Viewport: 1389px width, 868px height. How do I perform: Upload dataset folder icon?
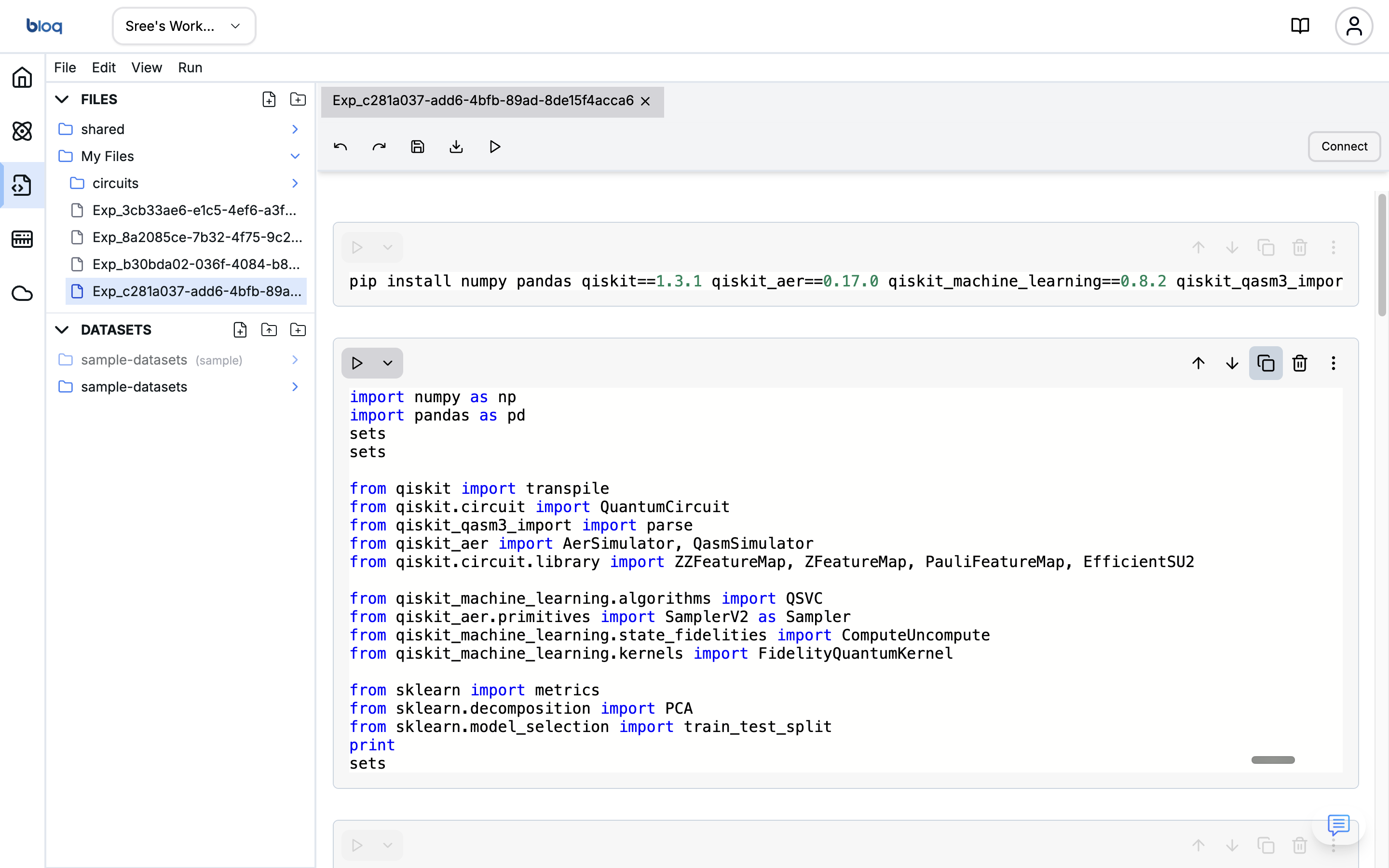269,329
